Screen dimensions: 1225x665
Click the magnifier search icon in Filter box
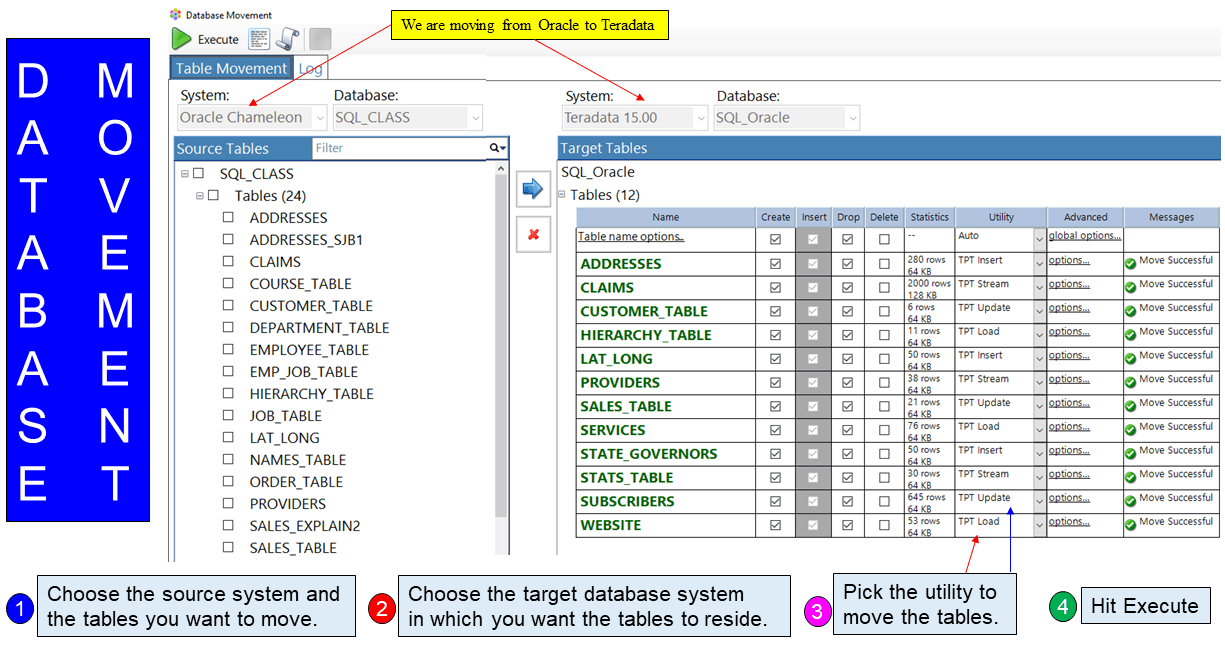(496, 148)
